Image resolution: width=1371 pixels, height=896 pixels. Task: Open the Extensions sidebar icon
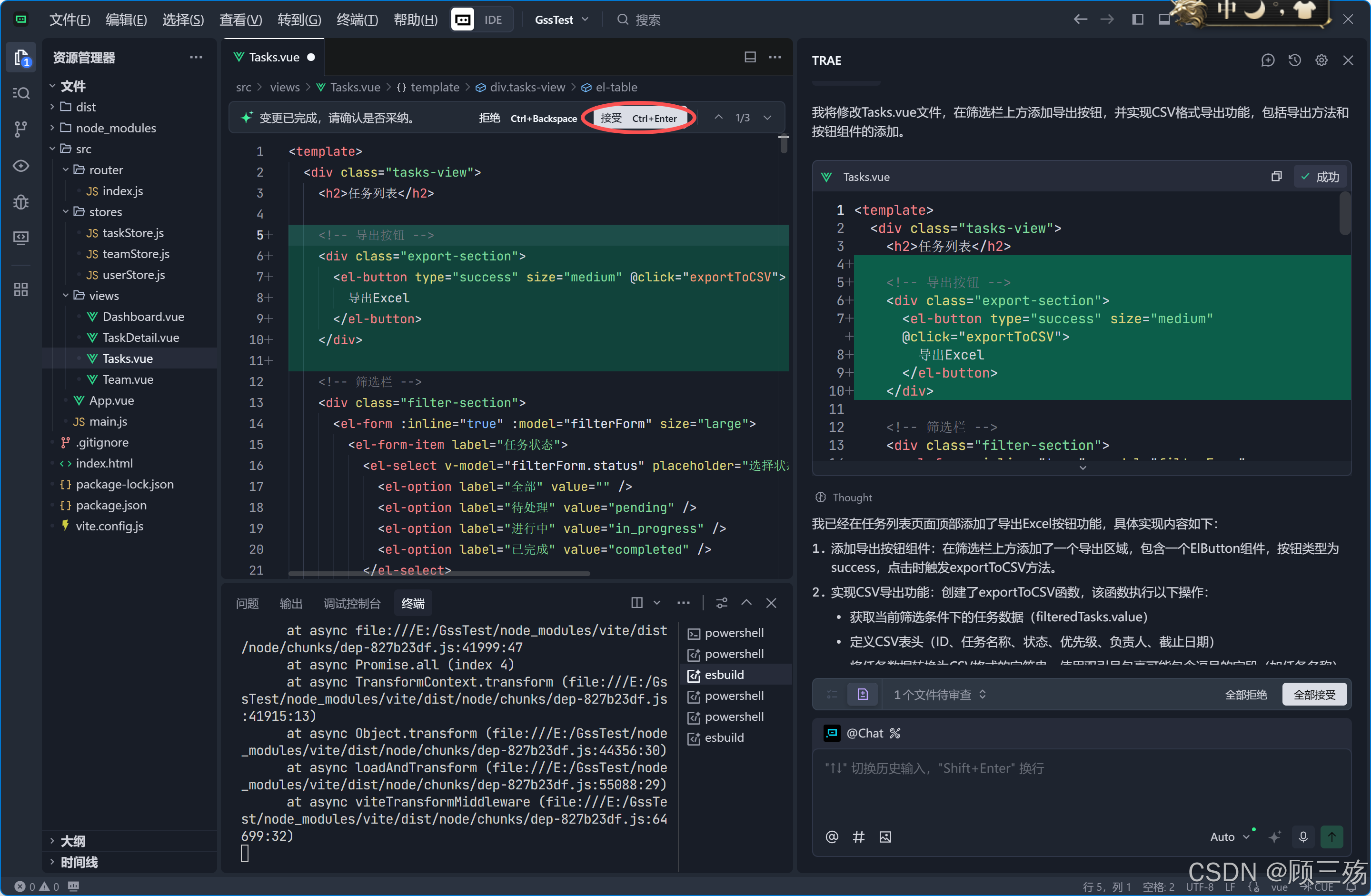pos(21,289)
